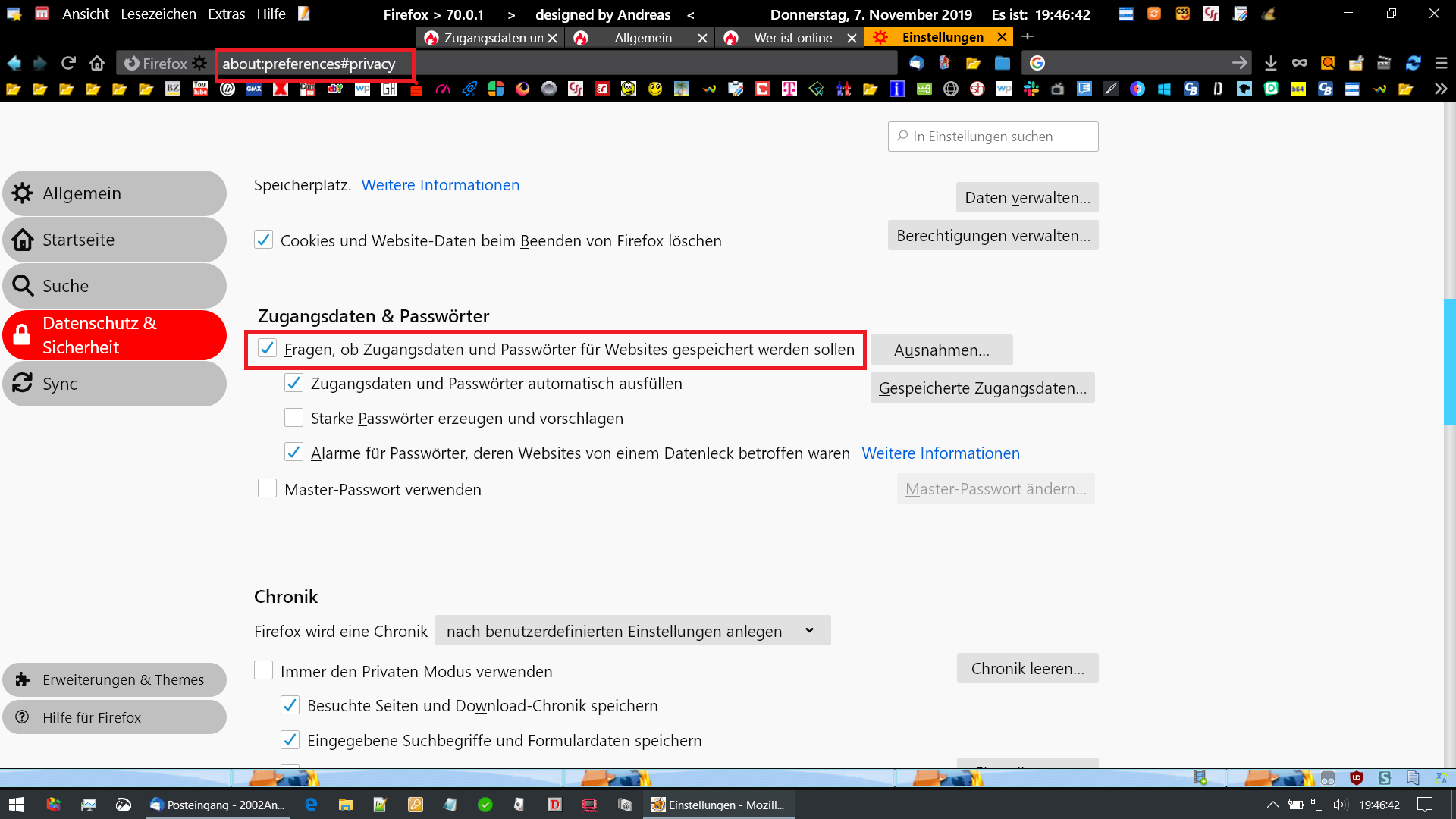
Task: Toggle Master-Passwort verwenden checkbox
Action: (x=267, y=488)
